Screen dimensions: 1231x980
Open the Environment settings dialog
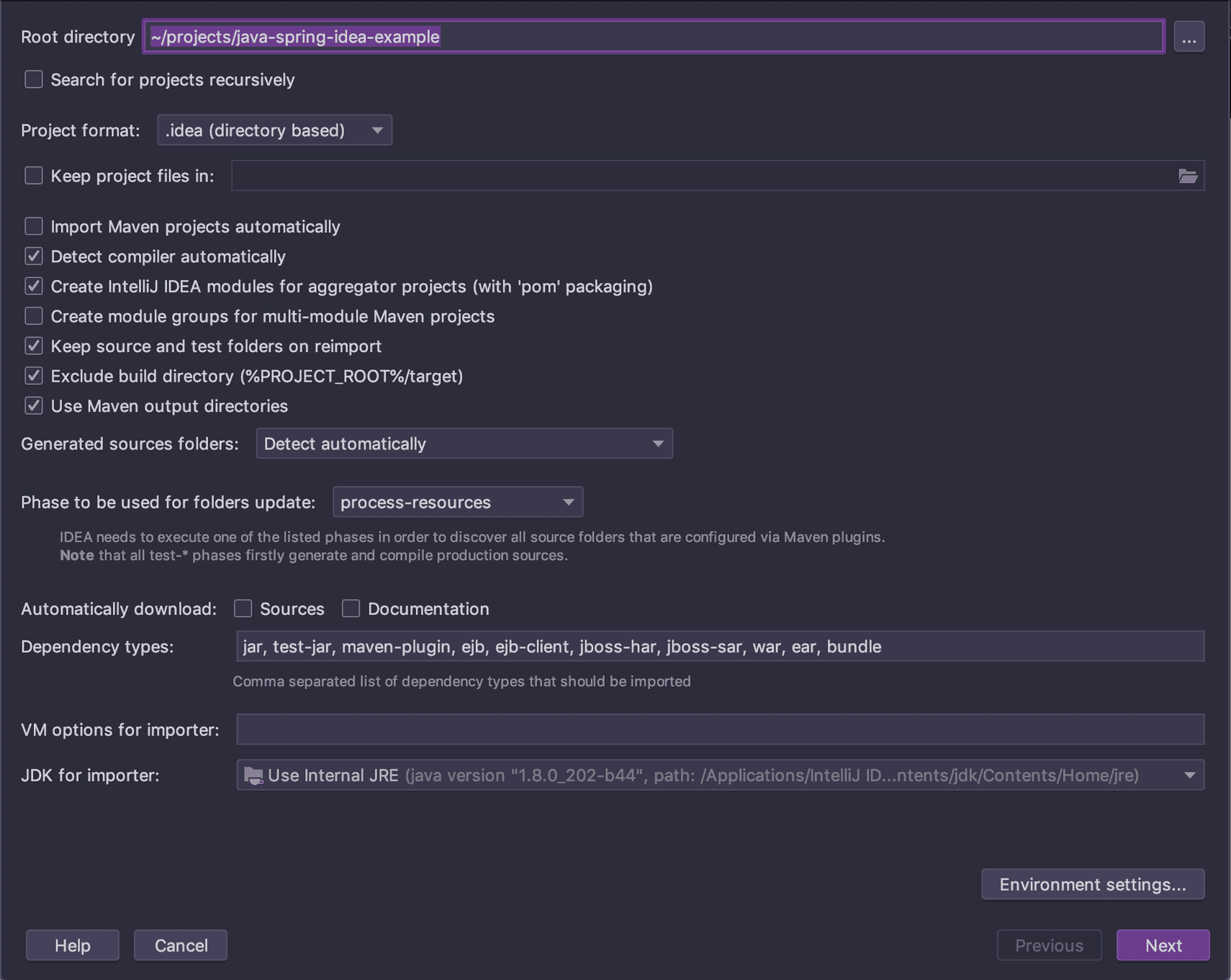click(x=1092, y=884)
